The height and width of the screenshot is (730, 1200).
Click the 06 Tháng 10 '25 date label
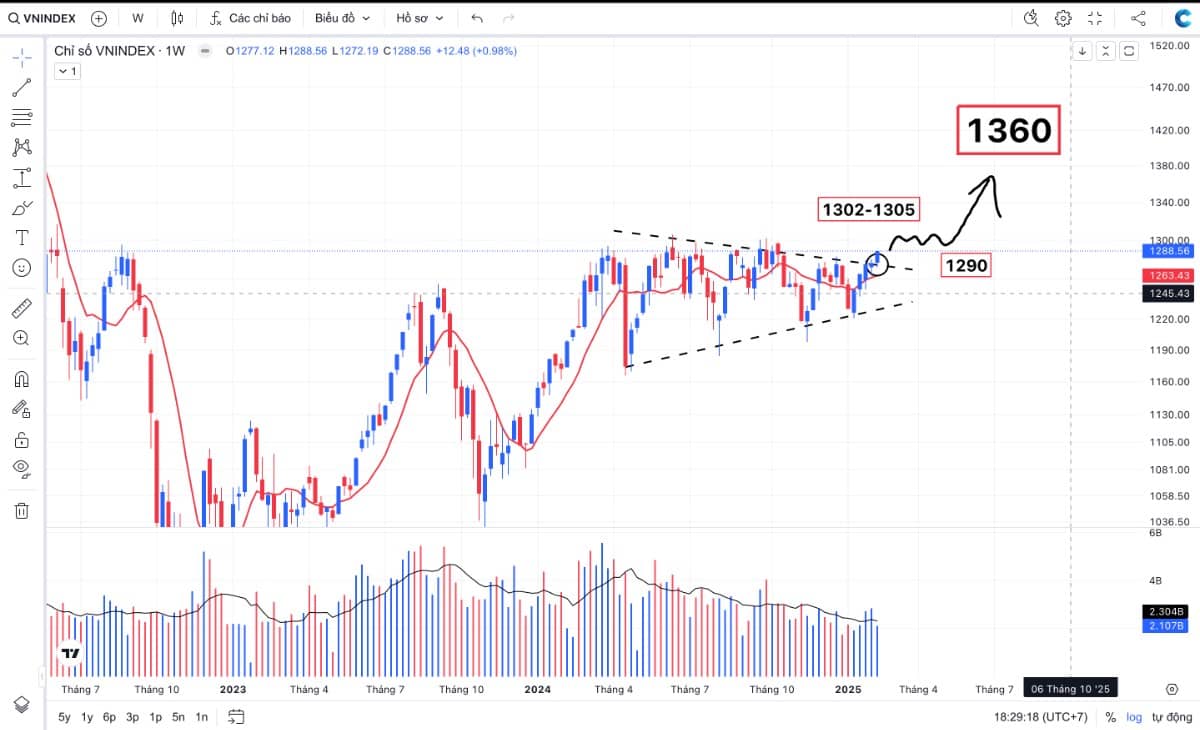pyautogui.click(x=1069, y=689)
